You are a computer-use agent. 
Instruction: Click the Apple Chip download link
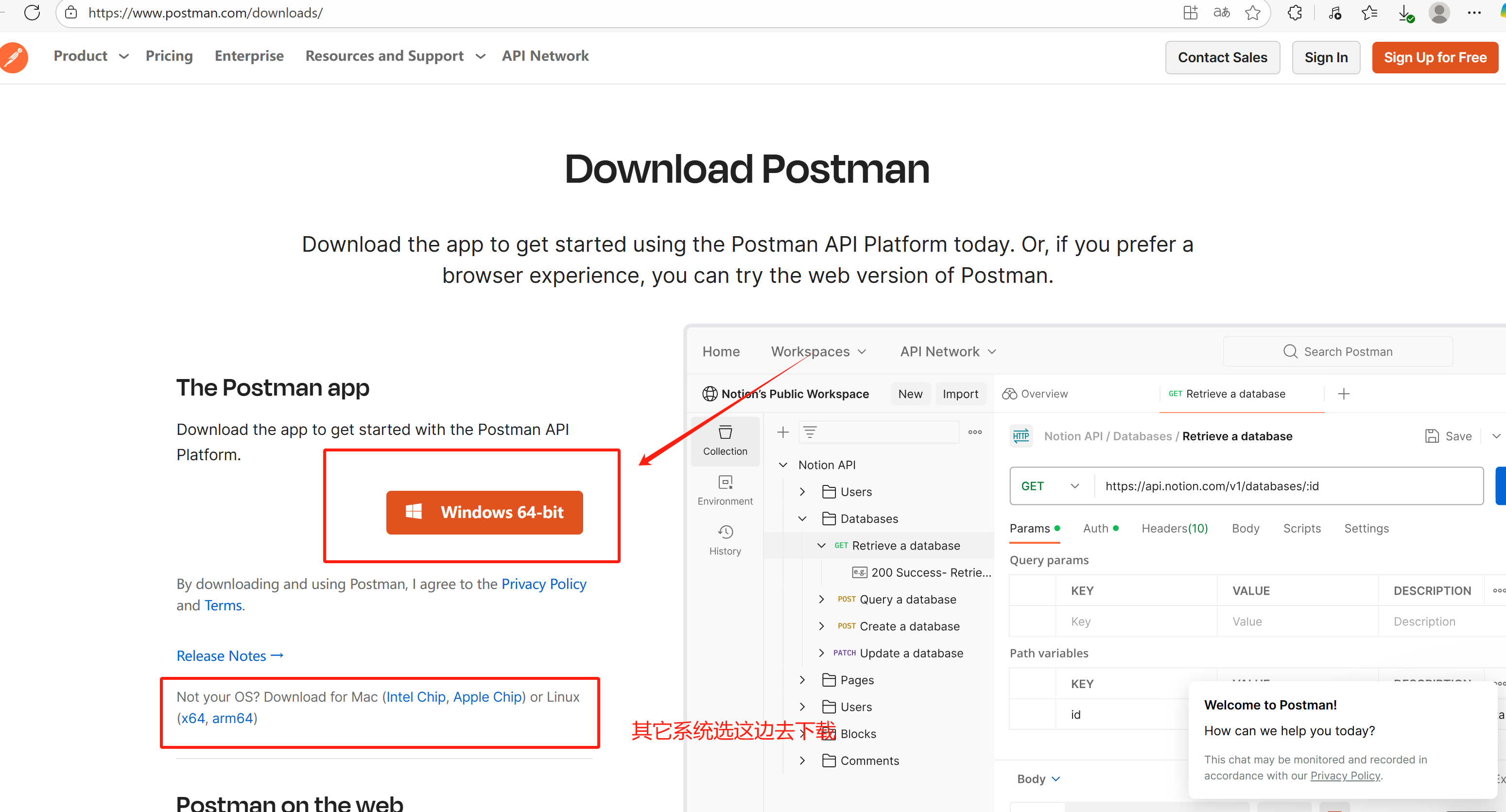(487, 697)
